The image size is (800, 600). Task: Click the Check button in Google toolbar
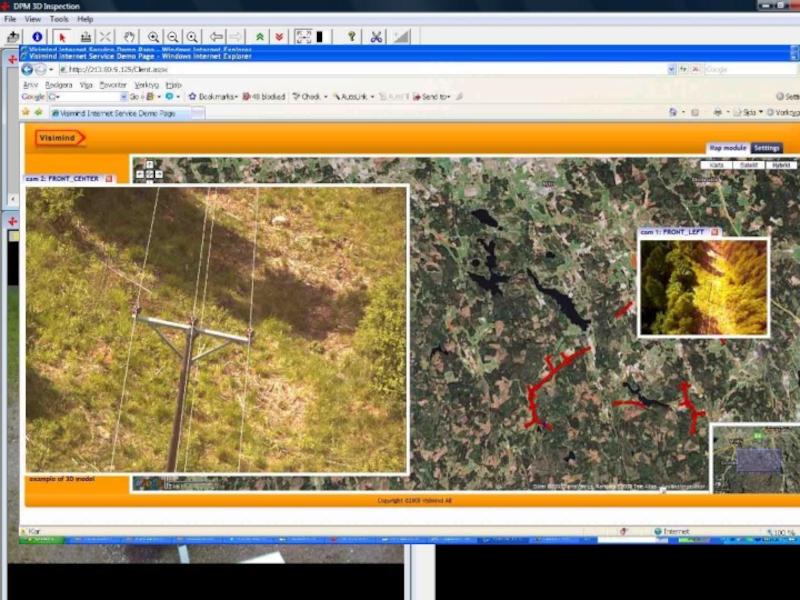(310, 96)
